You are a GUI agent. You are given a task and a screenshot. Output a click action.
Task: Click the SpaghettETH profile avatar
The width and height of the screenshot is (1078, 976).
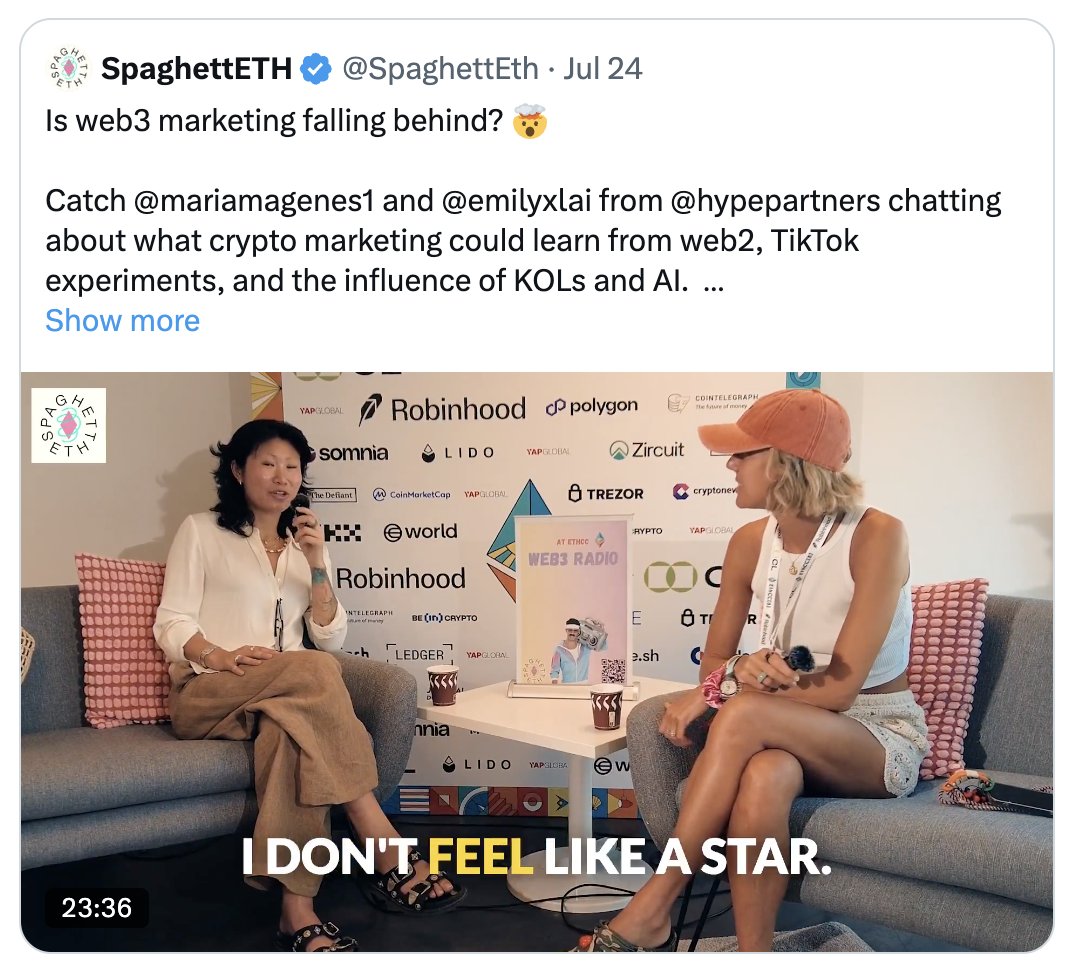[68, 68]
